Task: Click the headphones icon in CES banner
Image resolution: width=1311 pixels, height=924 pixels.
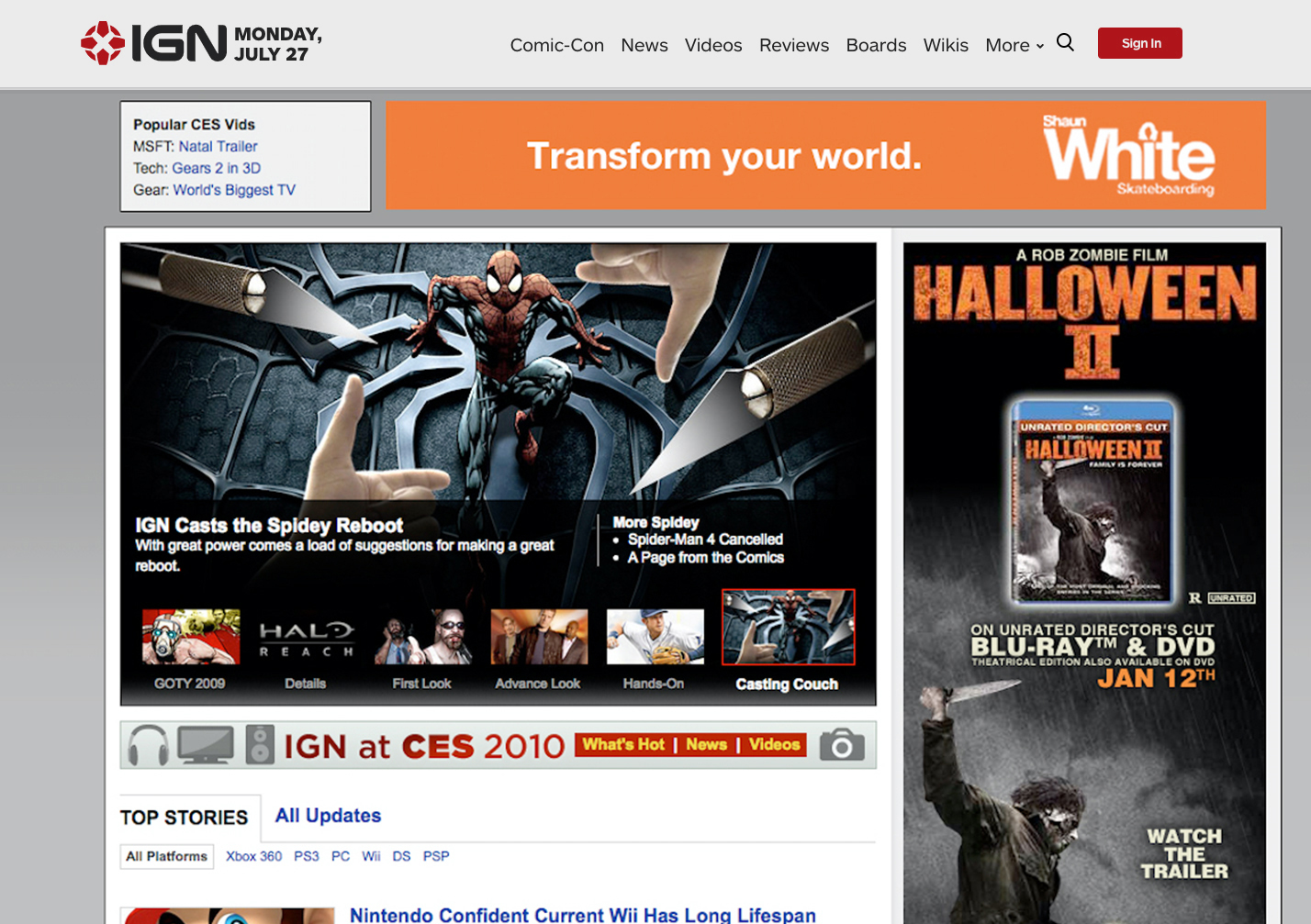Action: [x=148, y=744]
